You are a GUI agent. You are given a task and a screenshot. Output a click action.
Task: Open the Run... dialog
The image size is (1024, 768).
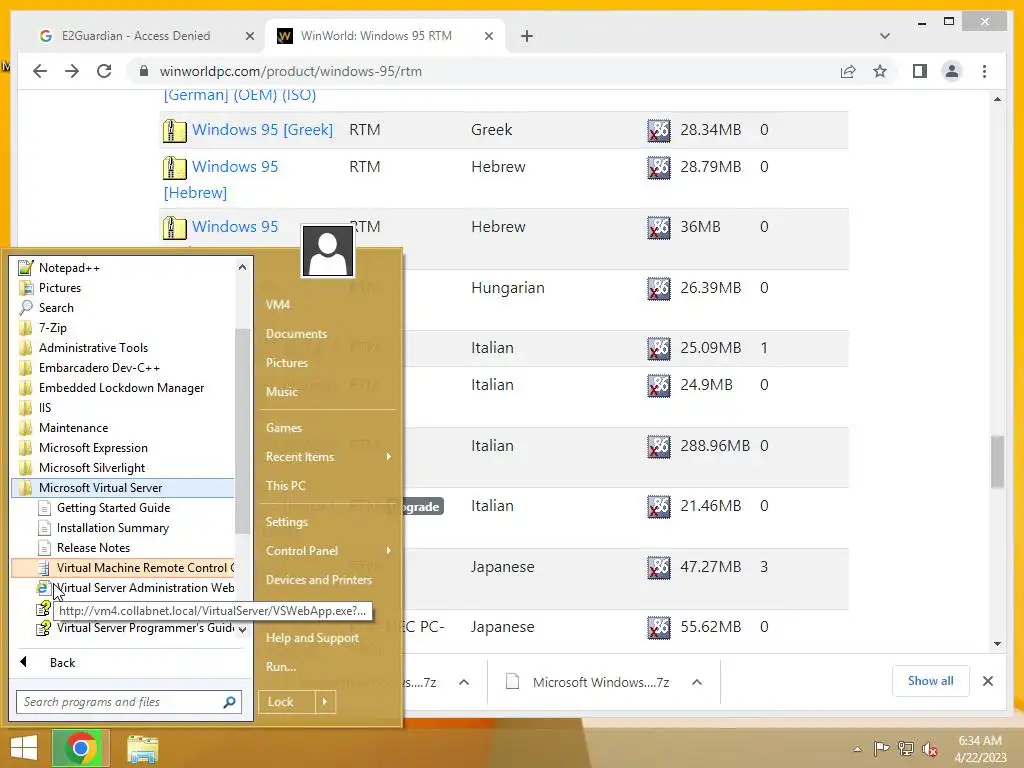click(281, 667)
